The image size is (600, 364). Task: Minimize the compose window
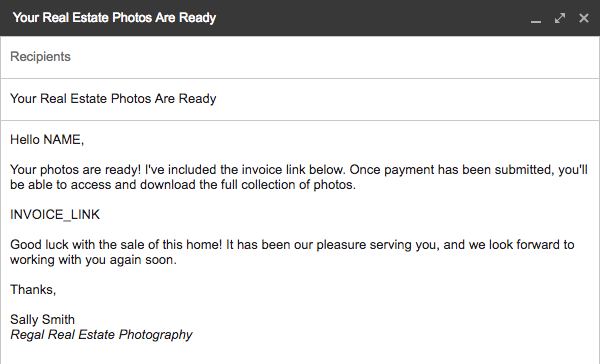point(536,18)
